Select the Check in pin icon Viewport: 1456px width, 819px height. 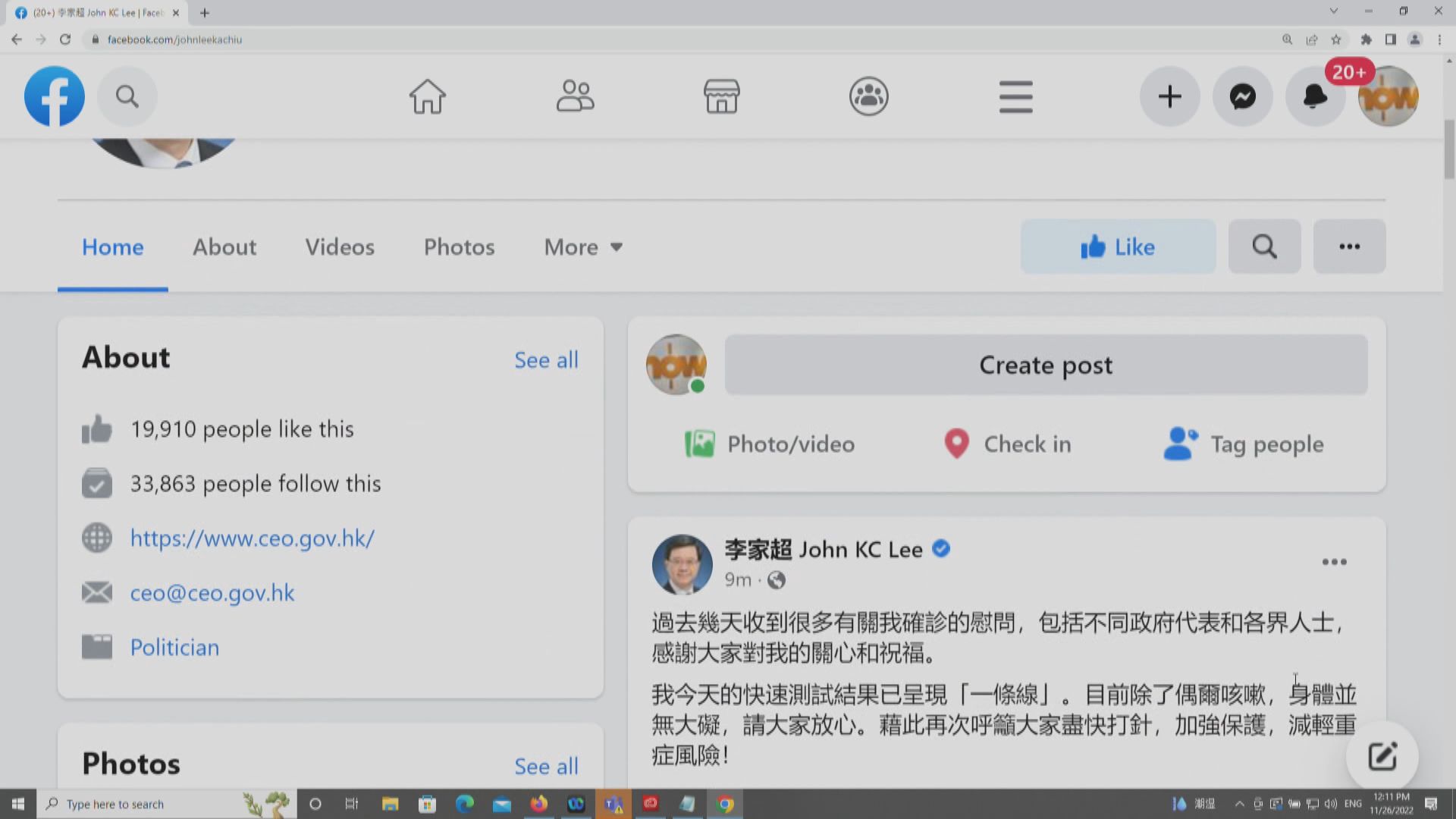956,444
